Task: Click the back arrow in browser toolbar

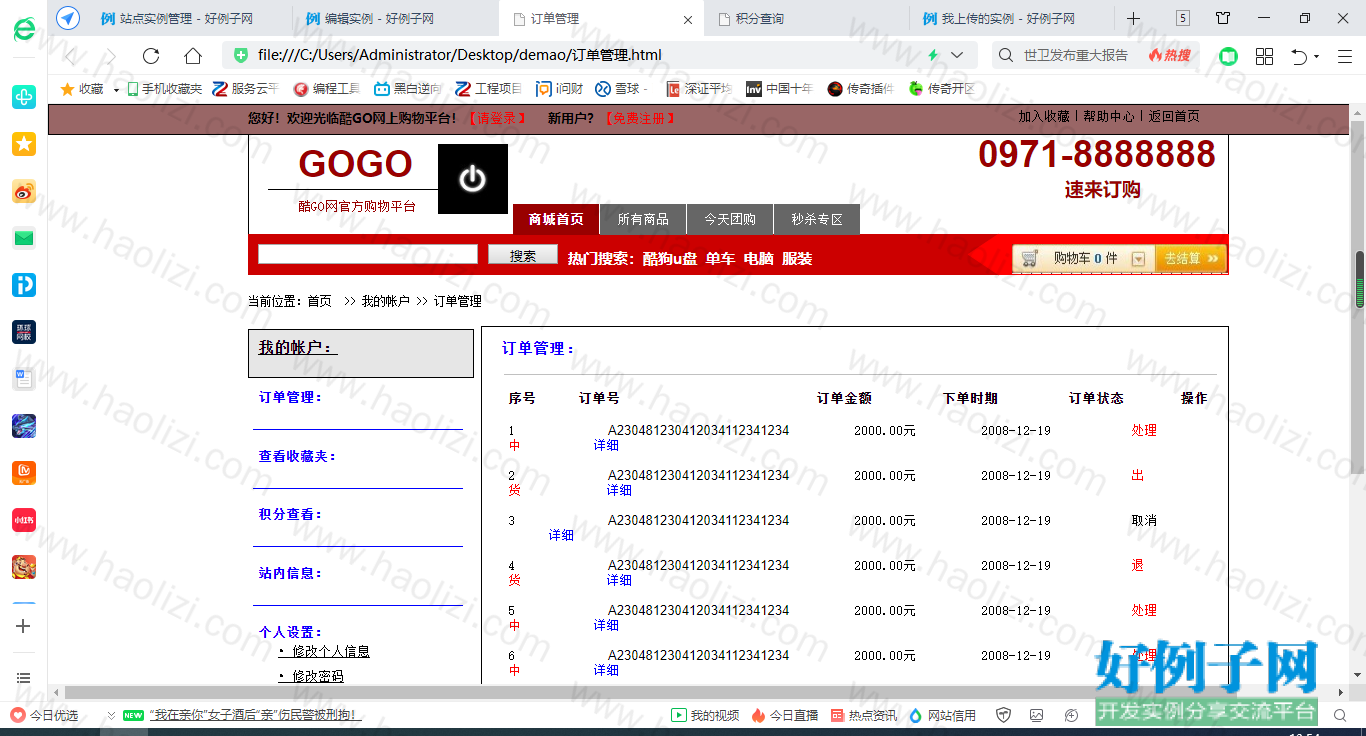Action: (x=71, y=56)
